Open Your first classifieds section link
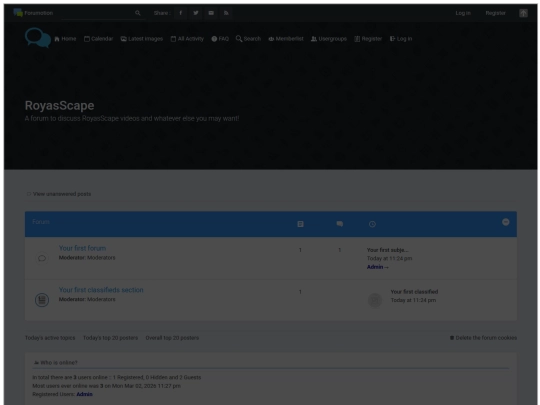540x405 pixels. pyautogui.click(x=101, y=290)
